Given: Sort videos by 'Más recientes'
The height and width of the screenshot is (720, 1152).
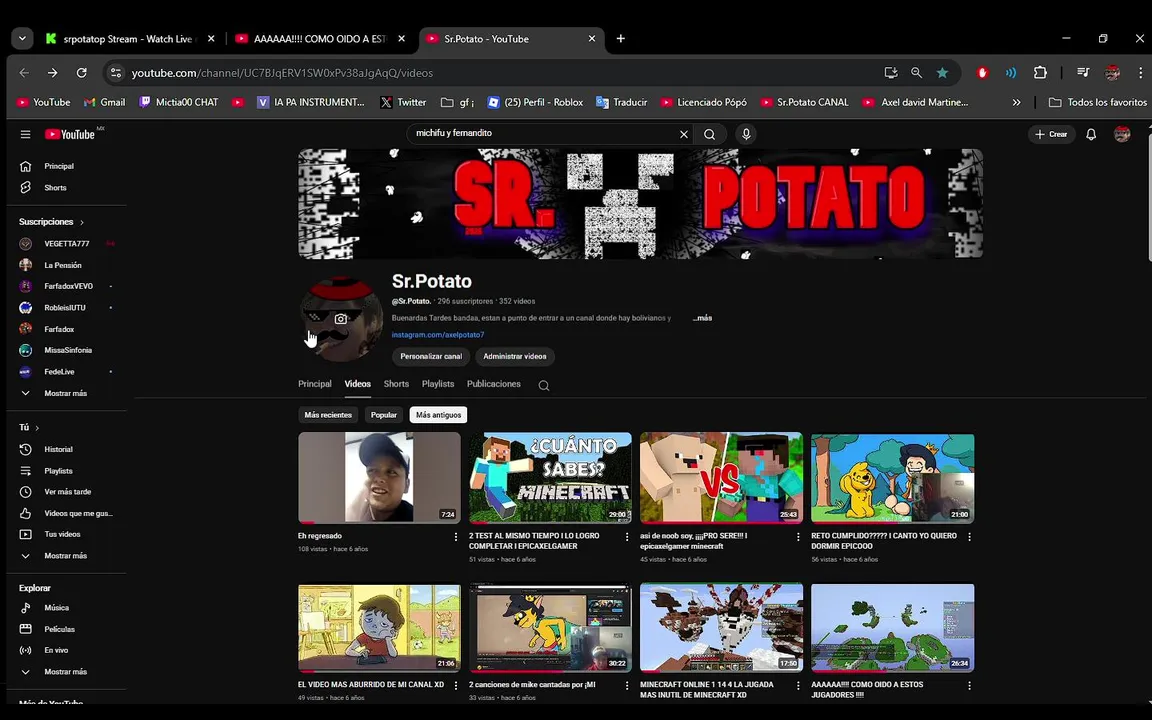Looking at the screenshot, I should 328,415.
